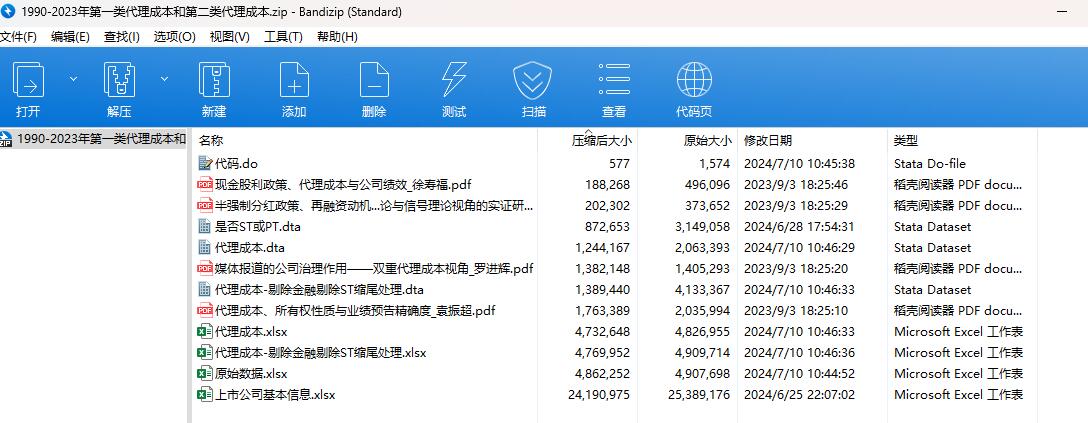Click original size value 25,389,176
The width and height of the screenshot is (1088, 423).
pos(699,394)
